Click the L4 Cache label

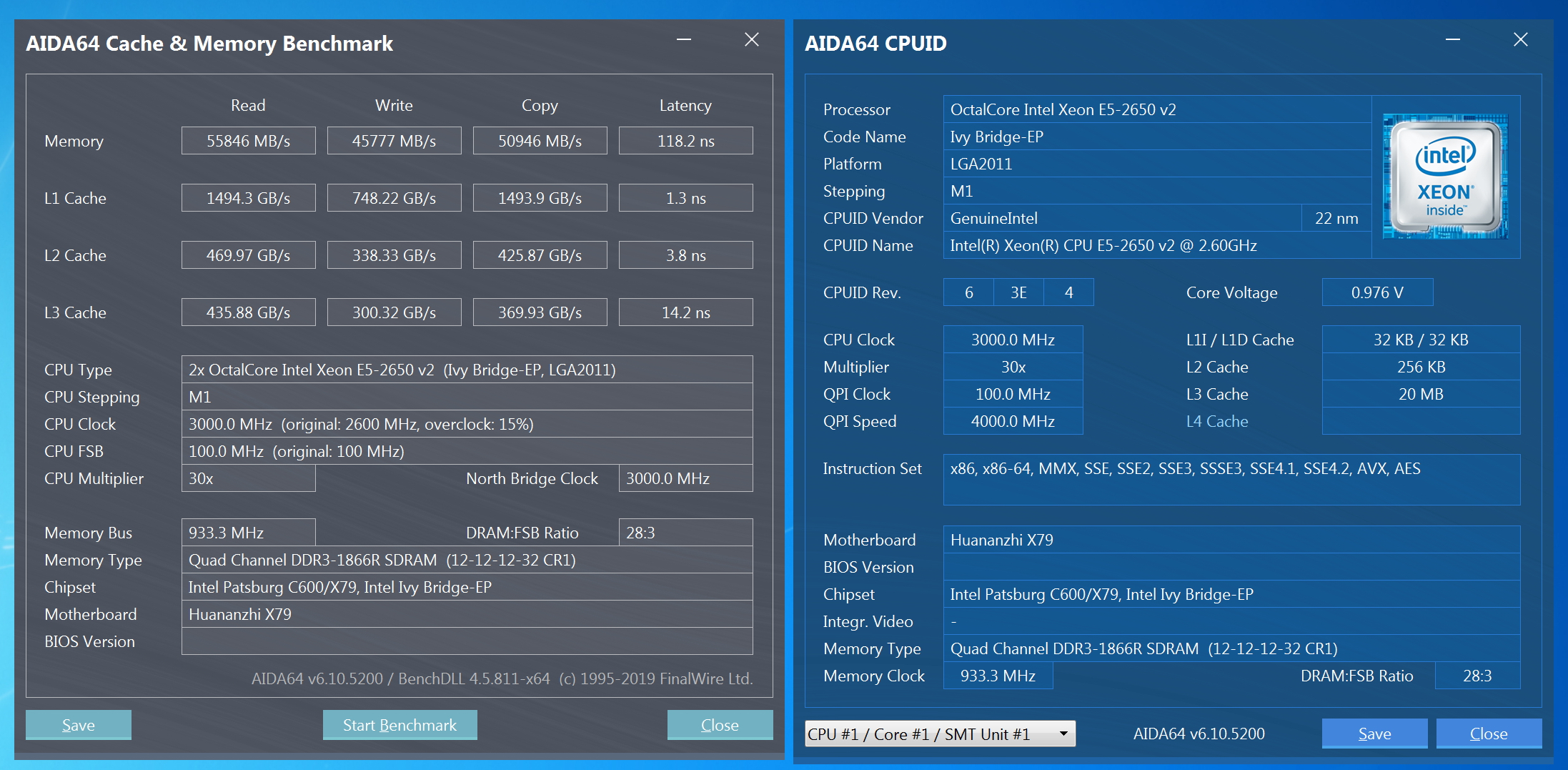pos(1217,421)
